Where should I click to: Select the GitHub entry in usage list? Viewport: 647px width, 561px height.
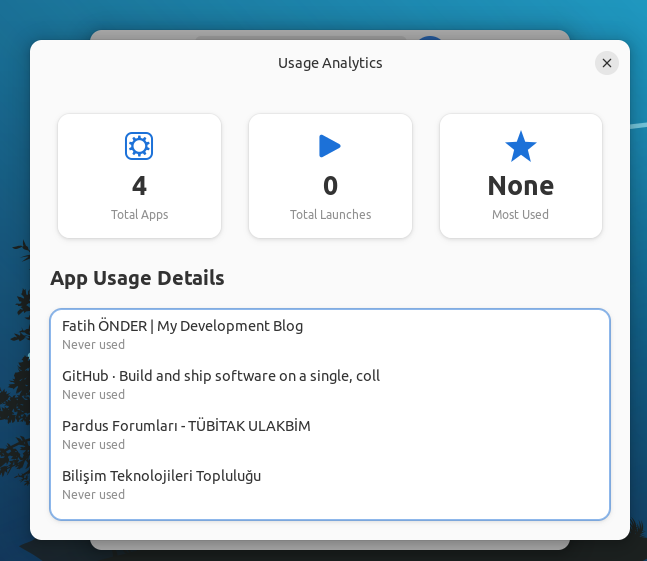[x=220, y=376]
